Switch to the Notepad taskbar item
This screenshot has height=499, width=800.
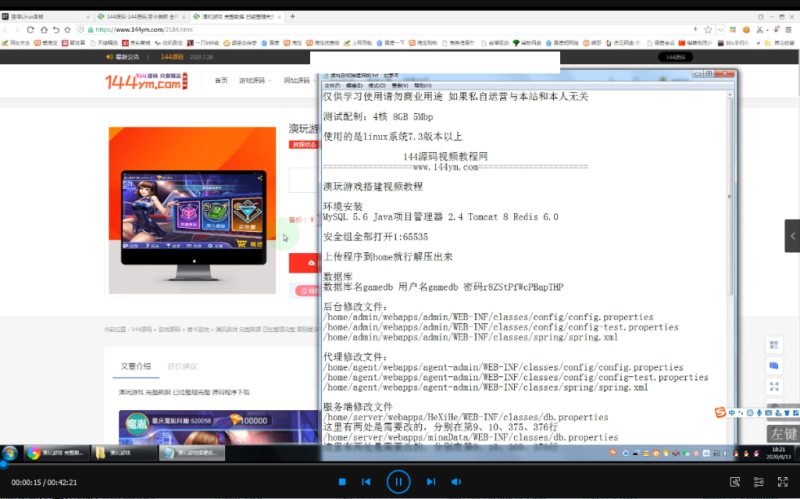click(192, 453)
